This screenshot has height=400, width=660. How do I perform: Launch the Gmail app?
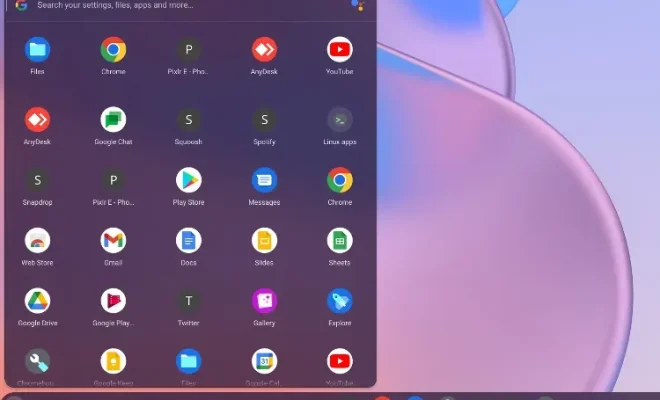113,240
